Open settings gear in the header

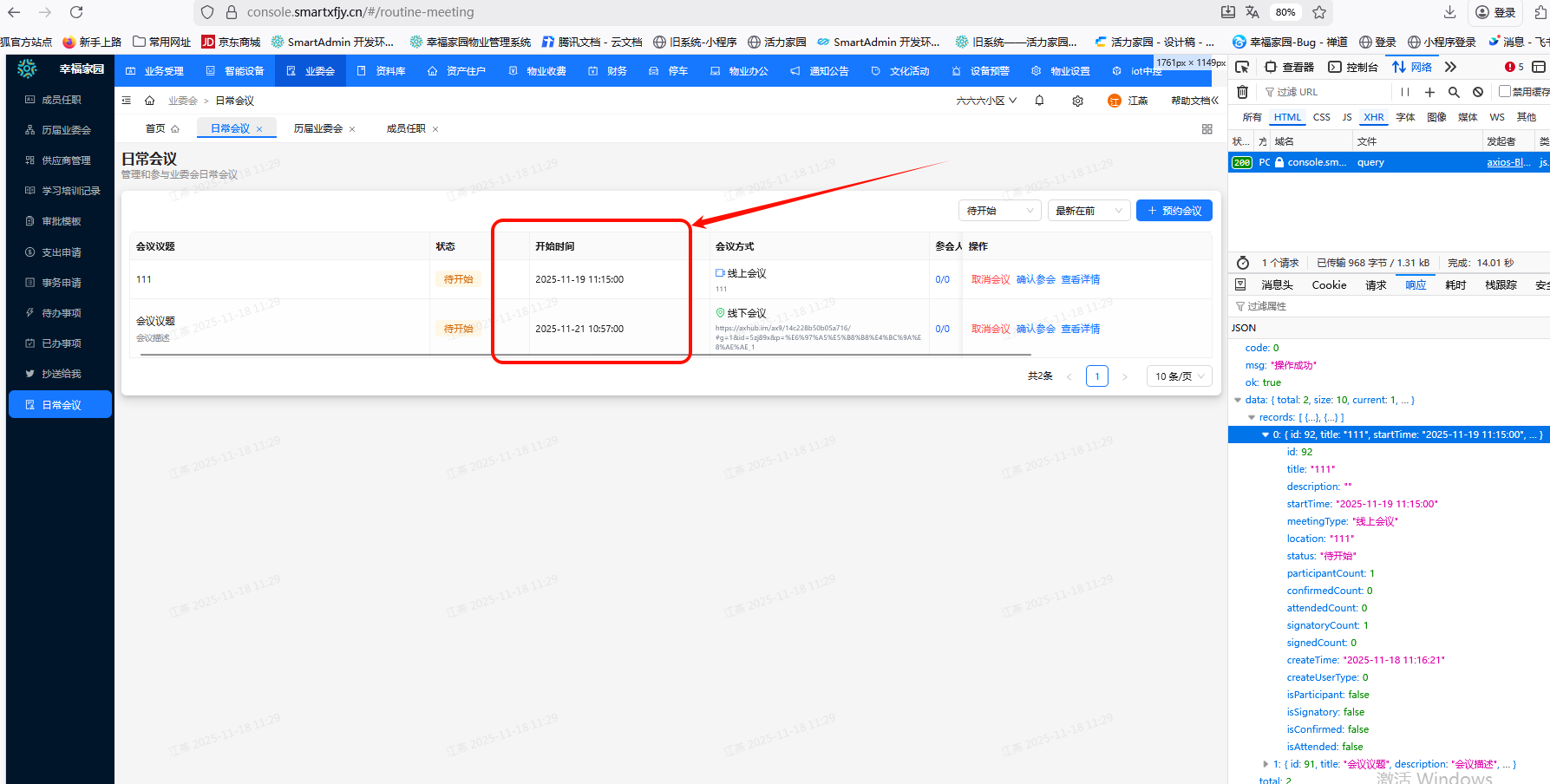pyautogui.click(x=1077, y=101)
